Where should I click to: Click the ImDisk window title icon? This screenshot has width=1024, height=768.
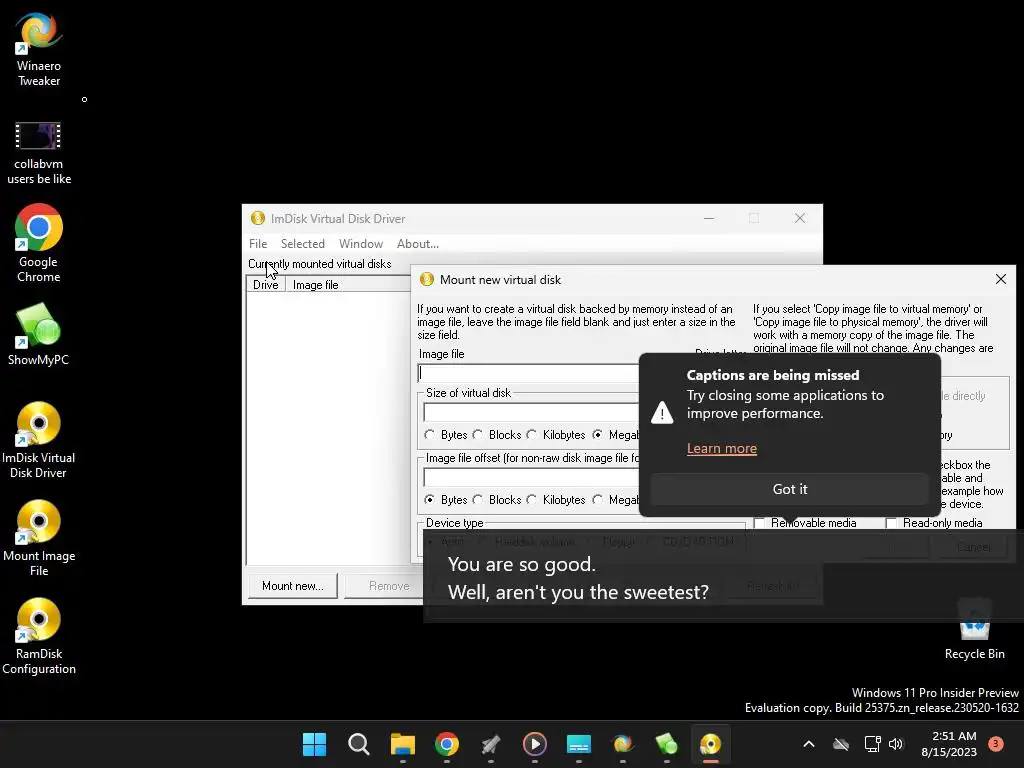coord(258,218)
